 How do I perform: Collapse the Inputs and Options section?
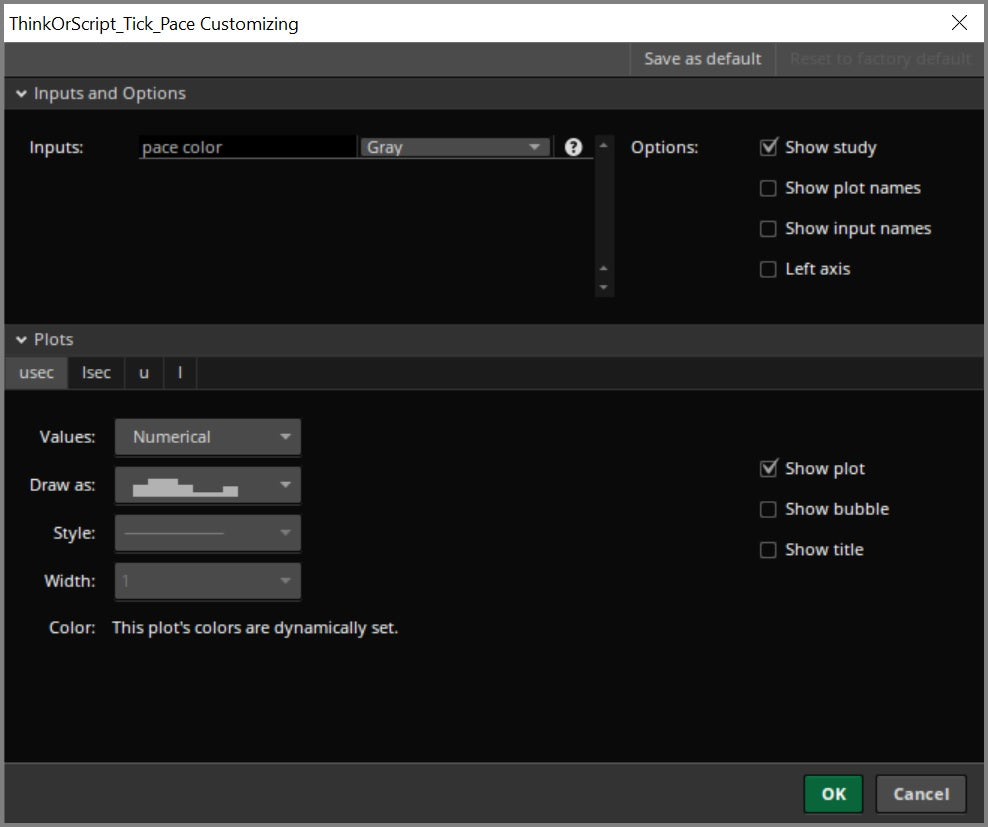(x=21, y=93)
